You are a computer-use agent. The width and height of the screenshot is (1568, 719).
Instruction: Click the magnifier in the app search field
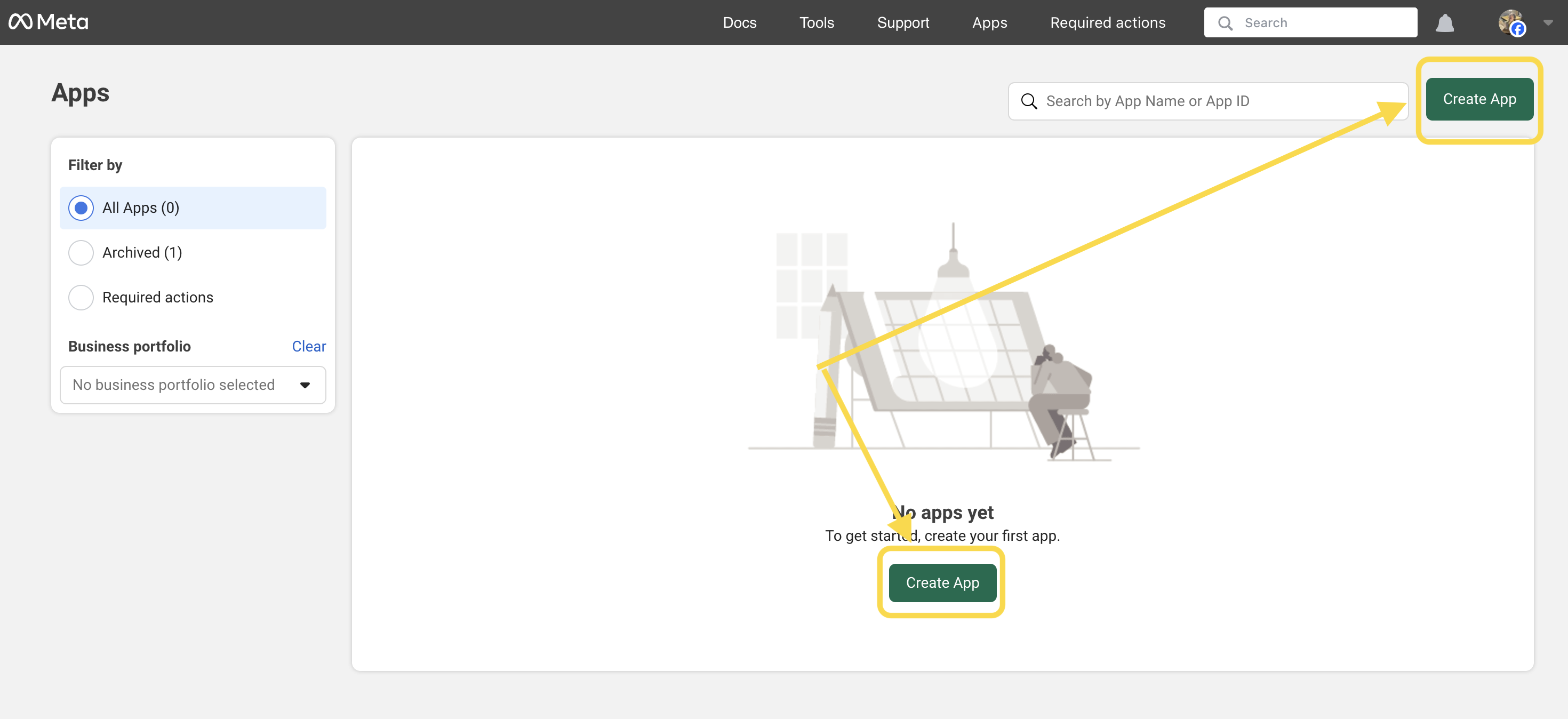pos(1029,101)
